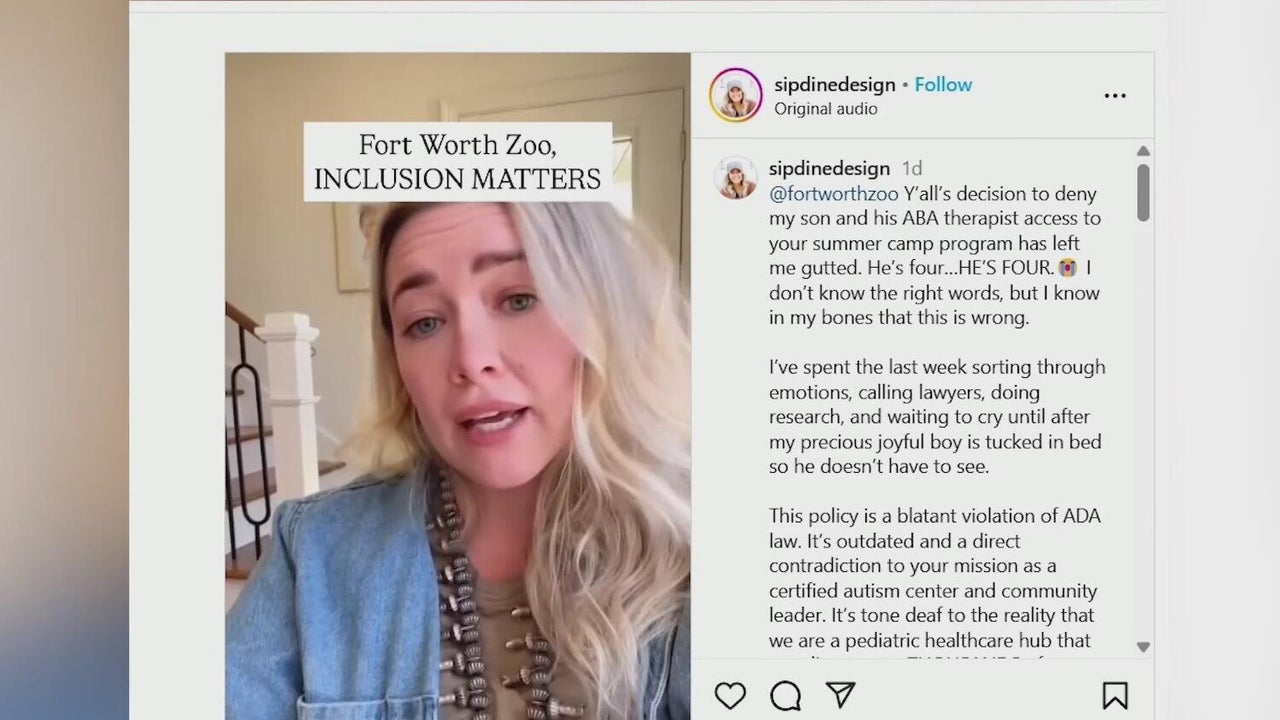Click the 1d timestamp on the caption
This screenshot has width=1280, height=720.
pos(912,168)
